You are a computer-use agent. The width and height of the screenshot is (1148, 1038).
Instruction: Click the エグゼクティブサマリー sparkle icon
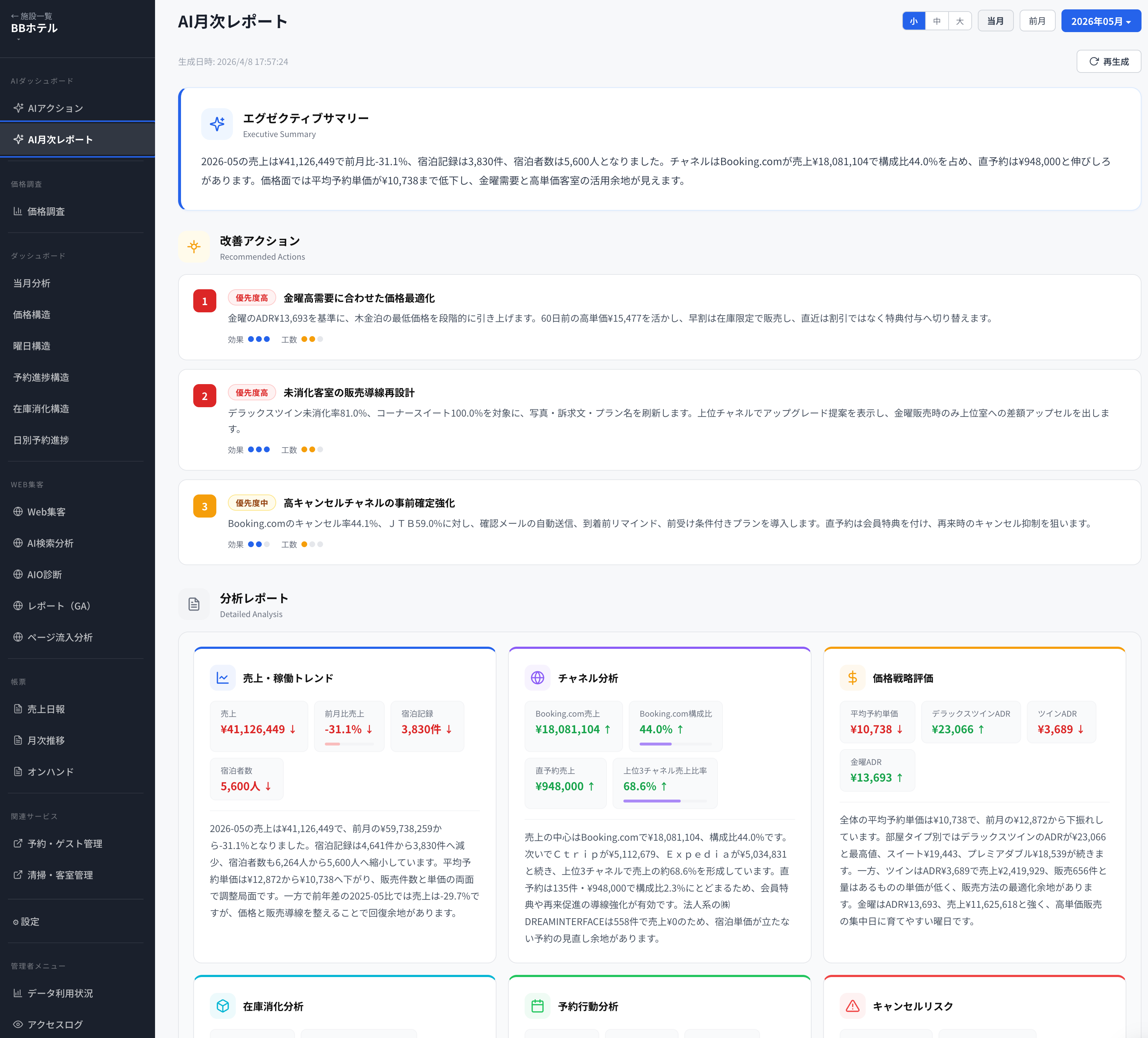[x=217, y=124]
